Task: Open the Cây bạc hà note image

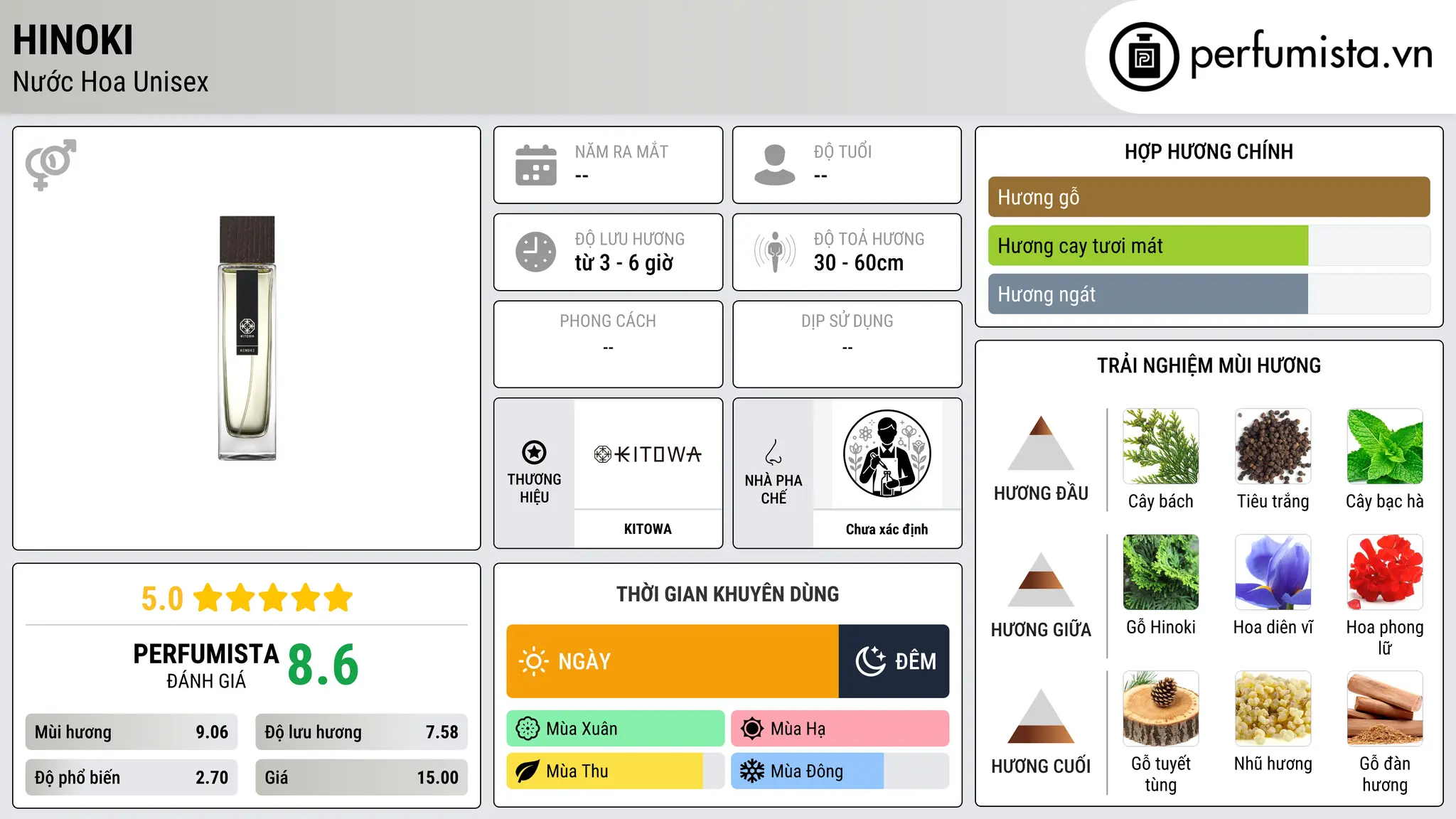Action: pyautogui.click(x=1385, y=446)
